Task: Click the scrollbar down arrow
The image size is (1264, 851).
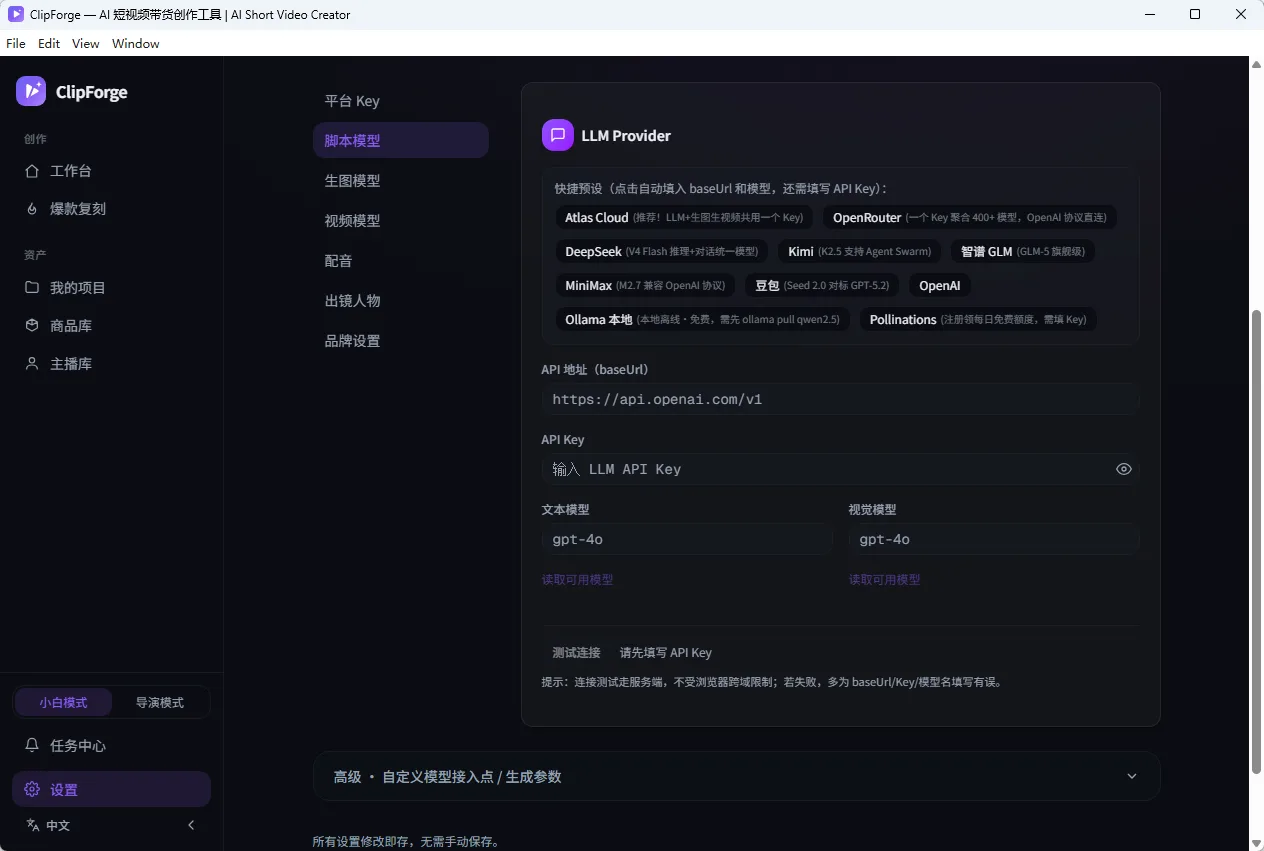Action: point(1257,843)
